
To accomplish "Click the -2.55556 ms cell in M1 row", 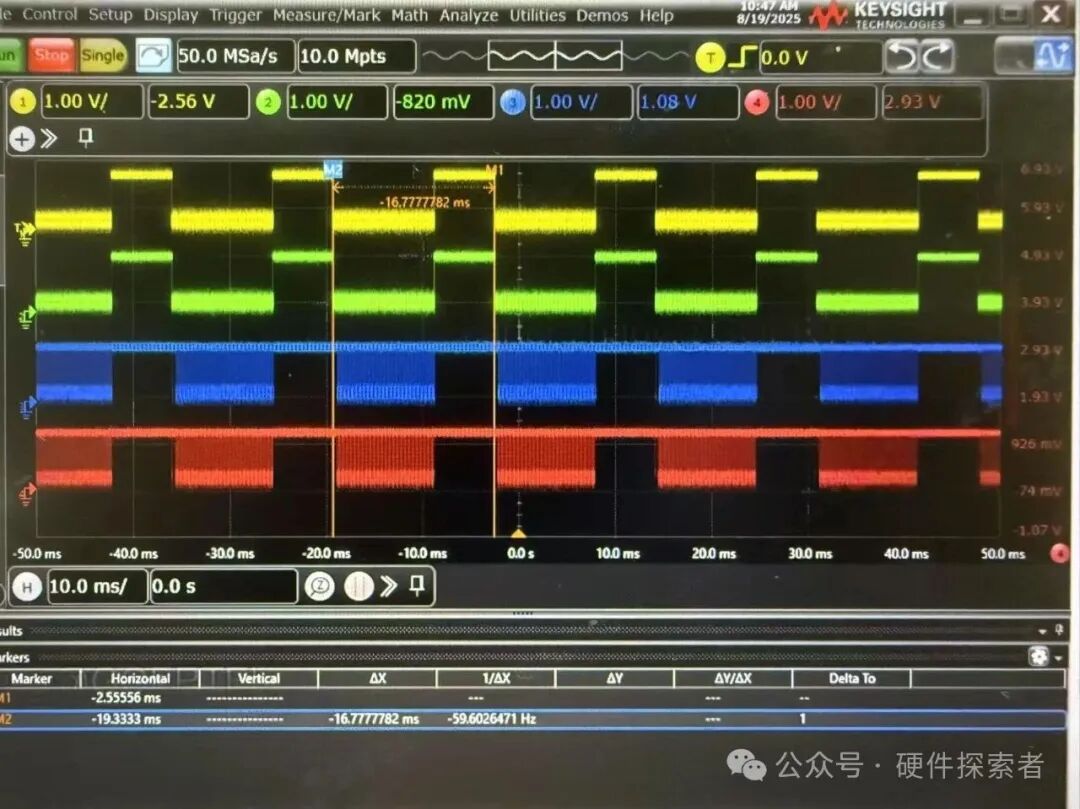I will coord(126,698).
